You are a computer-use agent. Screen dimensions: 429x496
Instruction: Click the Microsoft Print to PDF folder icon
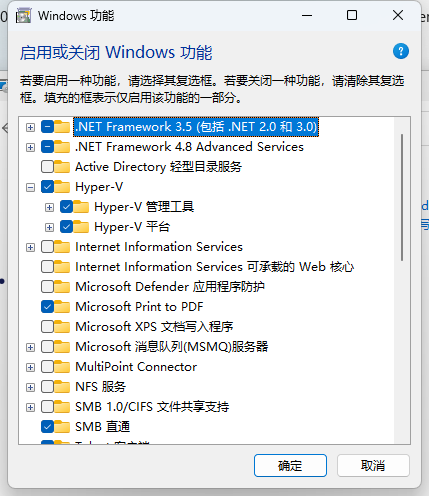pyautogui.click(x=62, y=307)
